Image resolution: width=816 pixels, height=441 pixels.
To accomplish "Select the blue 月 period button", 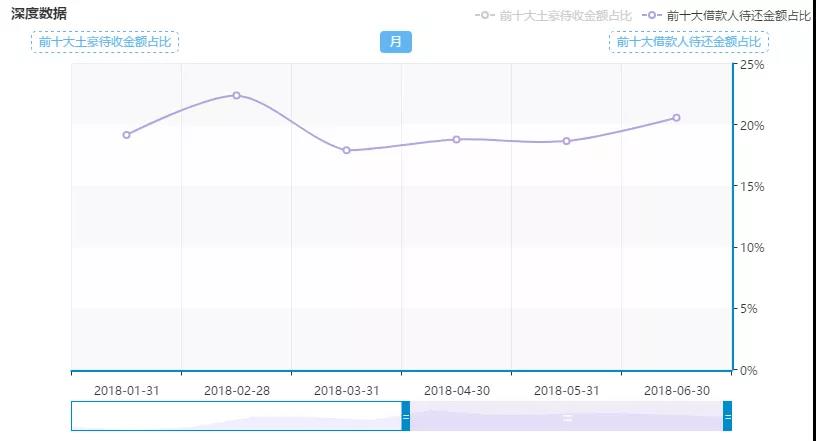I will point(396,42).
